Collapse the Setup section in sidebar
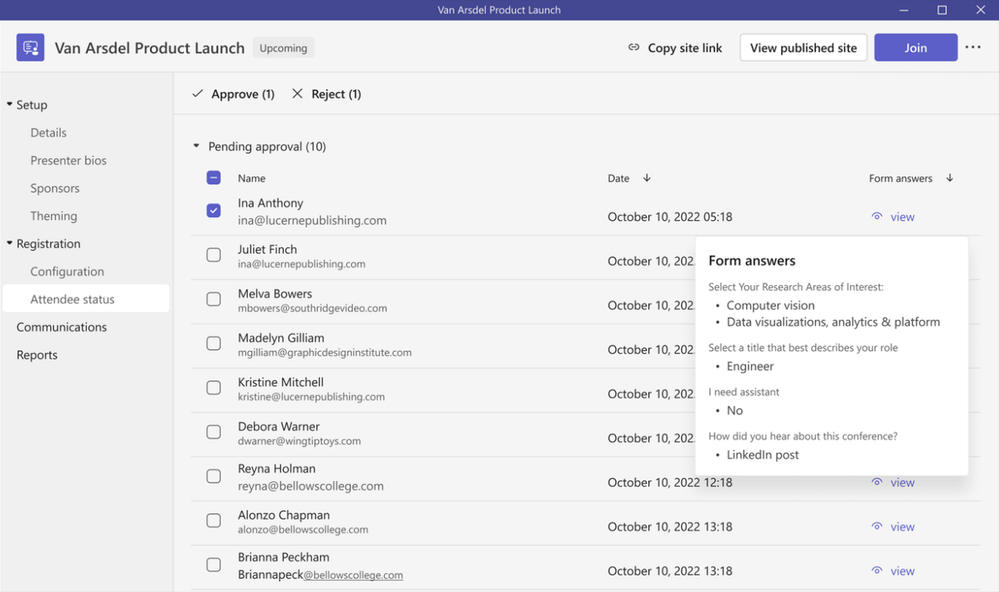The width and height of the screenshot is (999, 592). [x=10, y=104]
